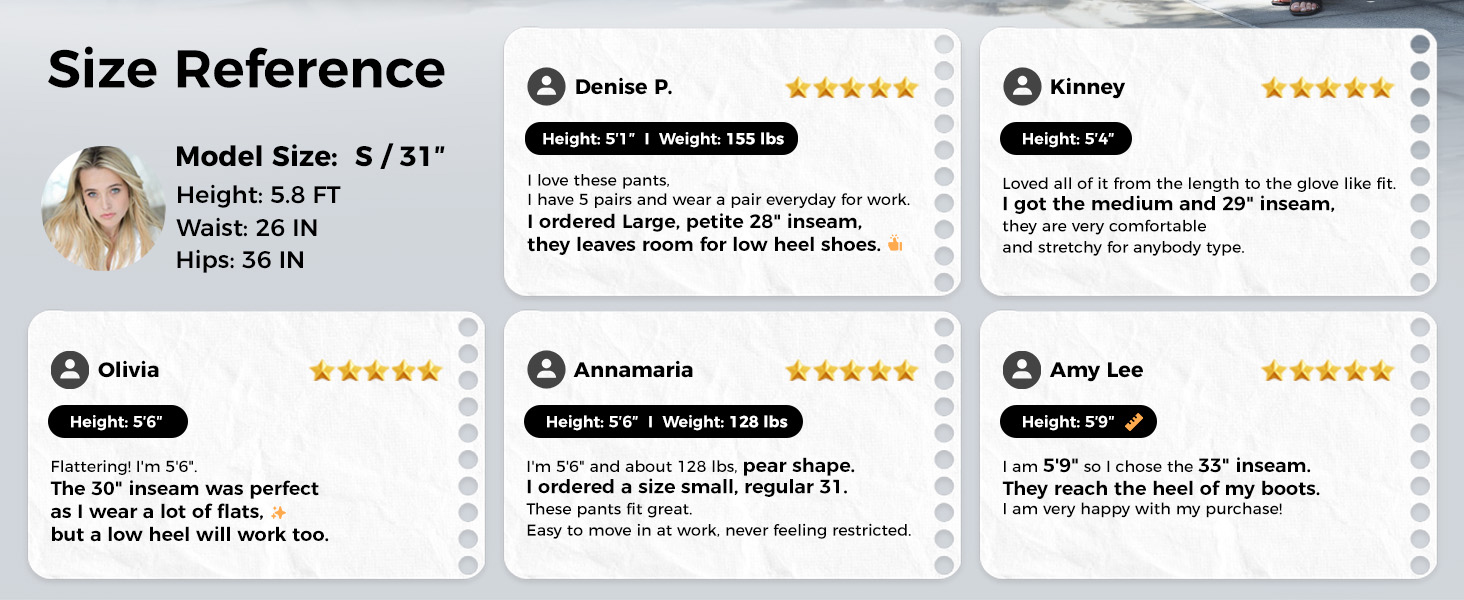Viewport: 1464px width, 600px height.
Task: Click the ruler emoji beside Height 5'9"
Action: click(x=1133, y=422)
